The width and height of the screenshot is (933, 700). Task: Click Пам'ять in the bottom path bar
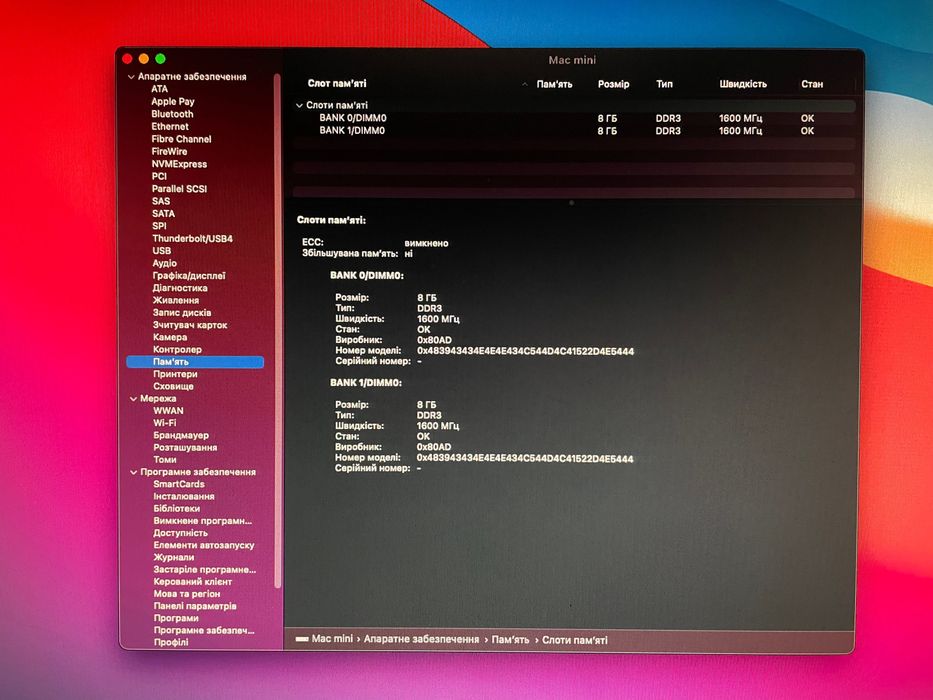[x=510, y=640]
